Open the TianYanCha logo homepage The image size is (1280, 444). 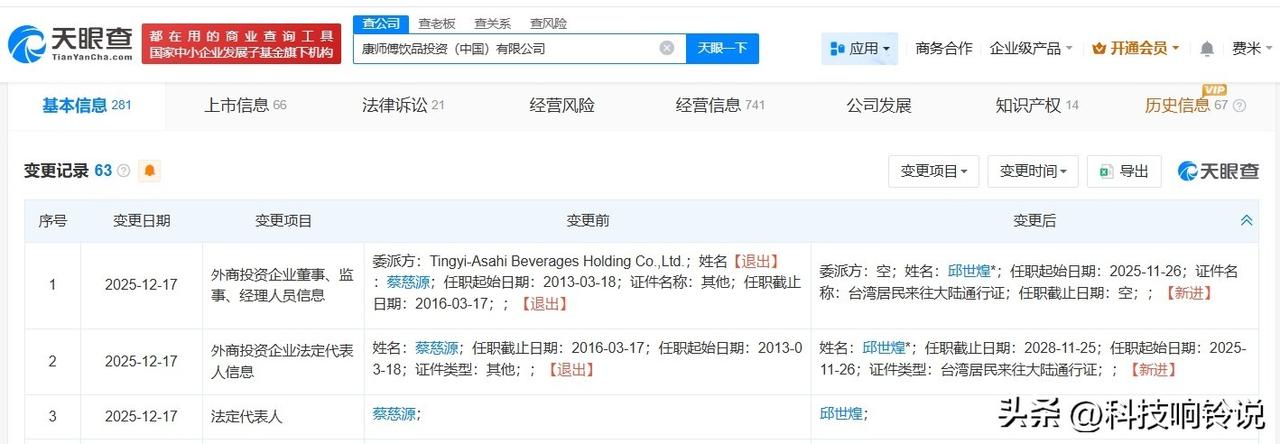(x=70, y=43)
